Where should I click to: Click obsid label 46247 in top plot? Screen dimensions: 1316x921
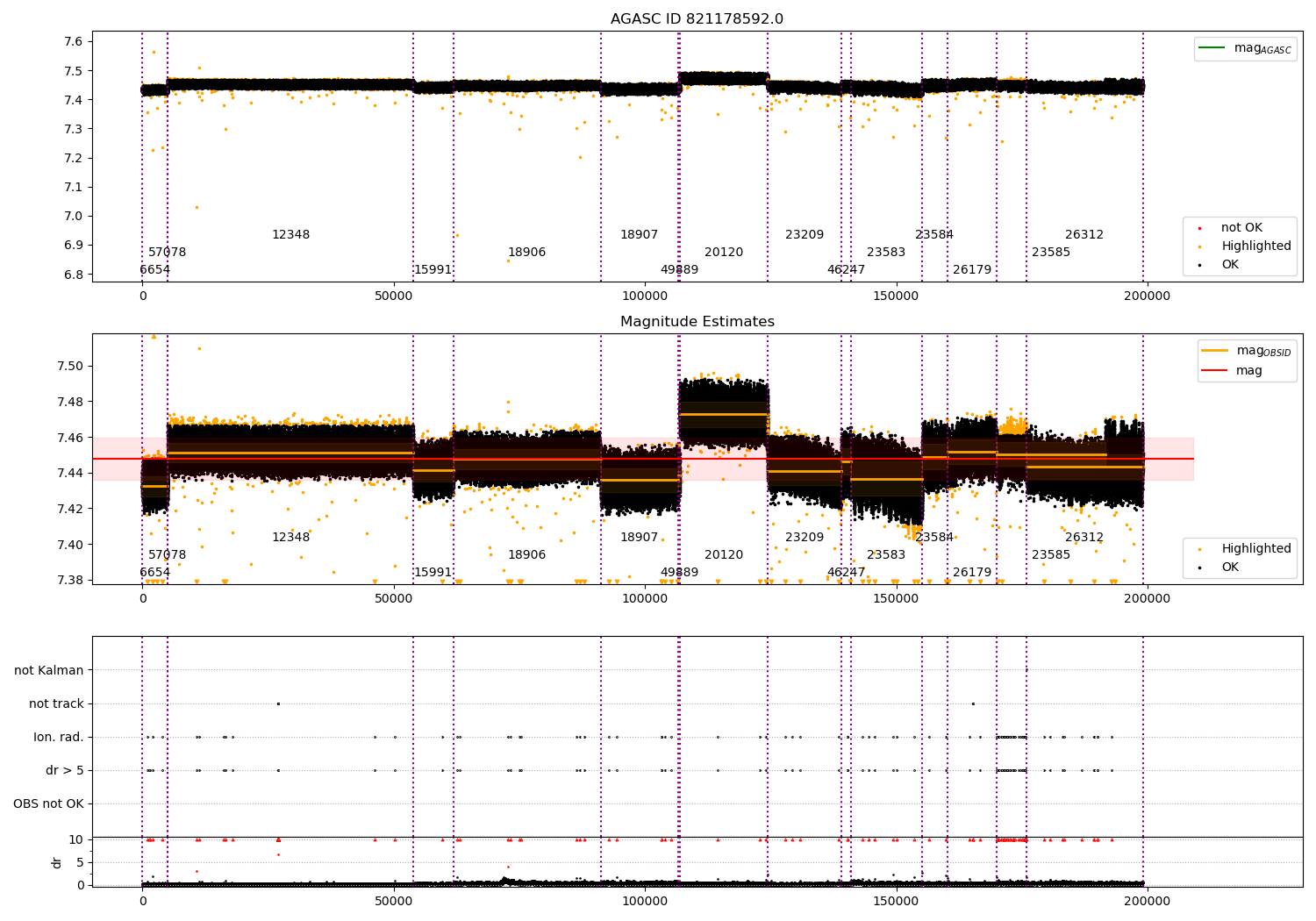pos(846,270)
